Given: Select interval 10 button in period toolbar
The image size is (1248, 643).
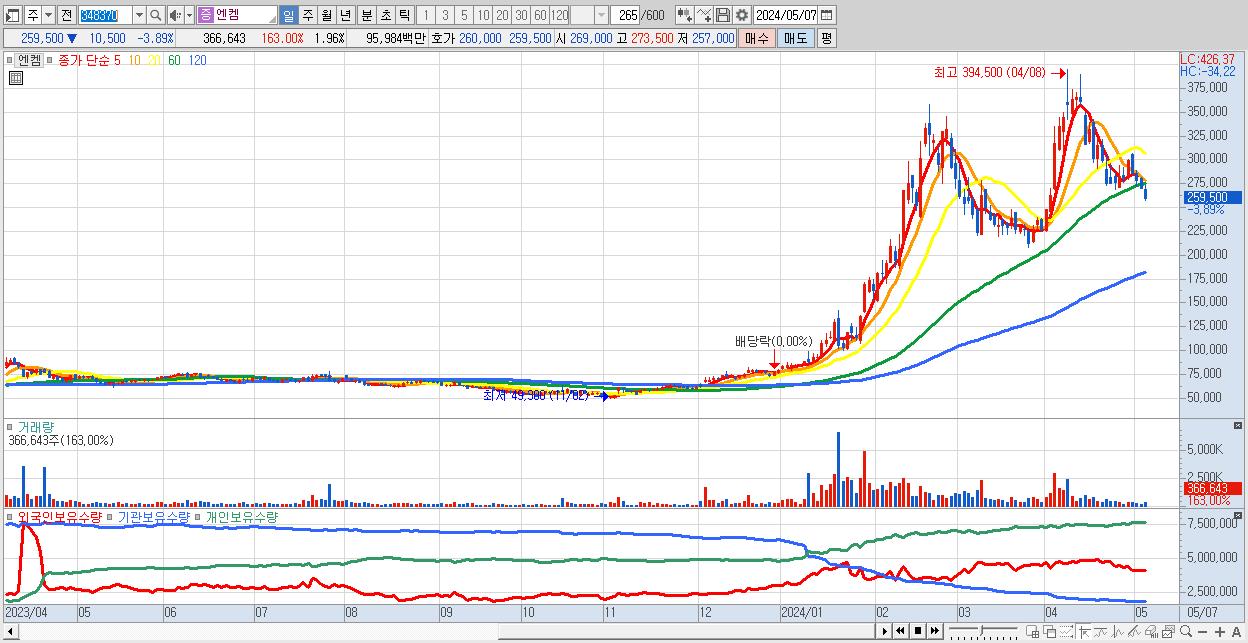Looking at the screenshot, I should [x=483, y=15].
